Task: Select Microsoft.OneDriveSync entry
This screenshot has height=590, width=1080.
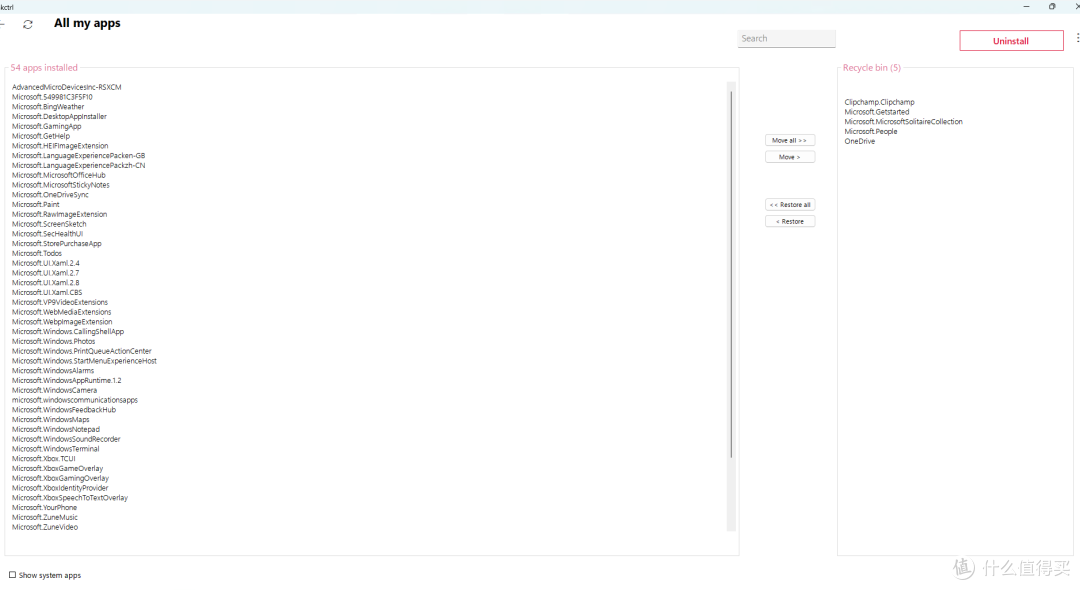Action: tap(50, 195)
